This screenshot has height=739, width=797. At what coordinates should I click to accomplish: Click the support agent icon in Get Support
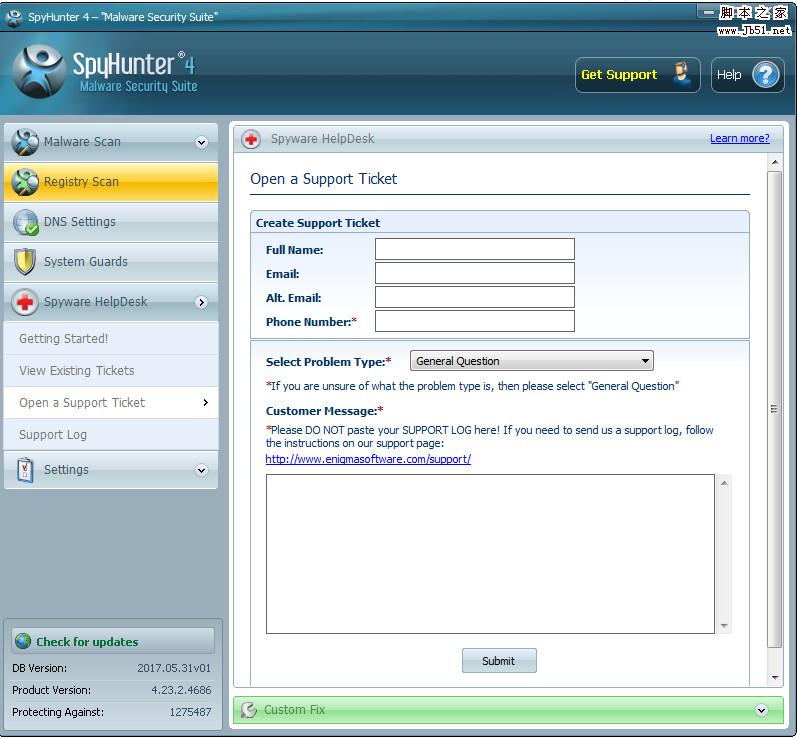[x=681, y=74]
